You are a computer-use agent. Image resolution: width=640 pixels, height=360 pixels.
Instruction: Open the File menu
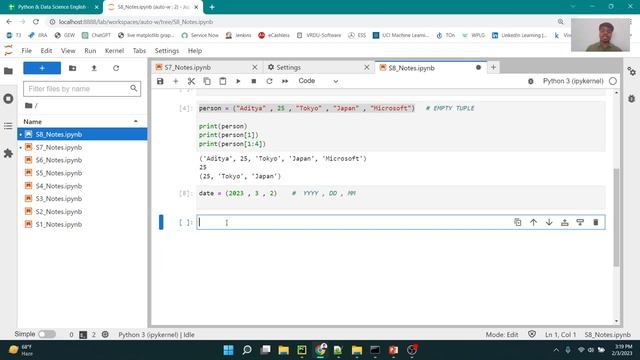(27, 51)
